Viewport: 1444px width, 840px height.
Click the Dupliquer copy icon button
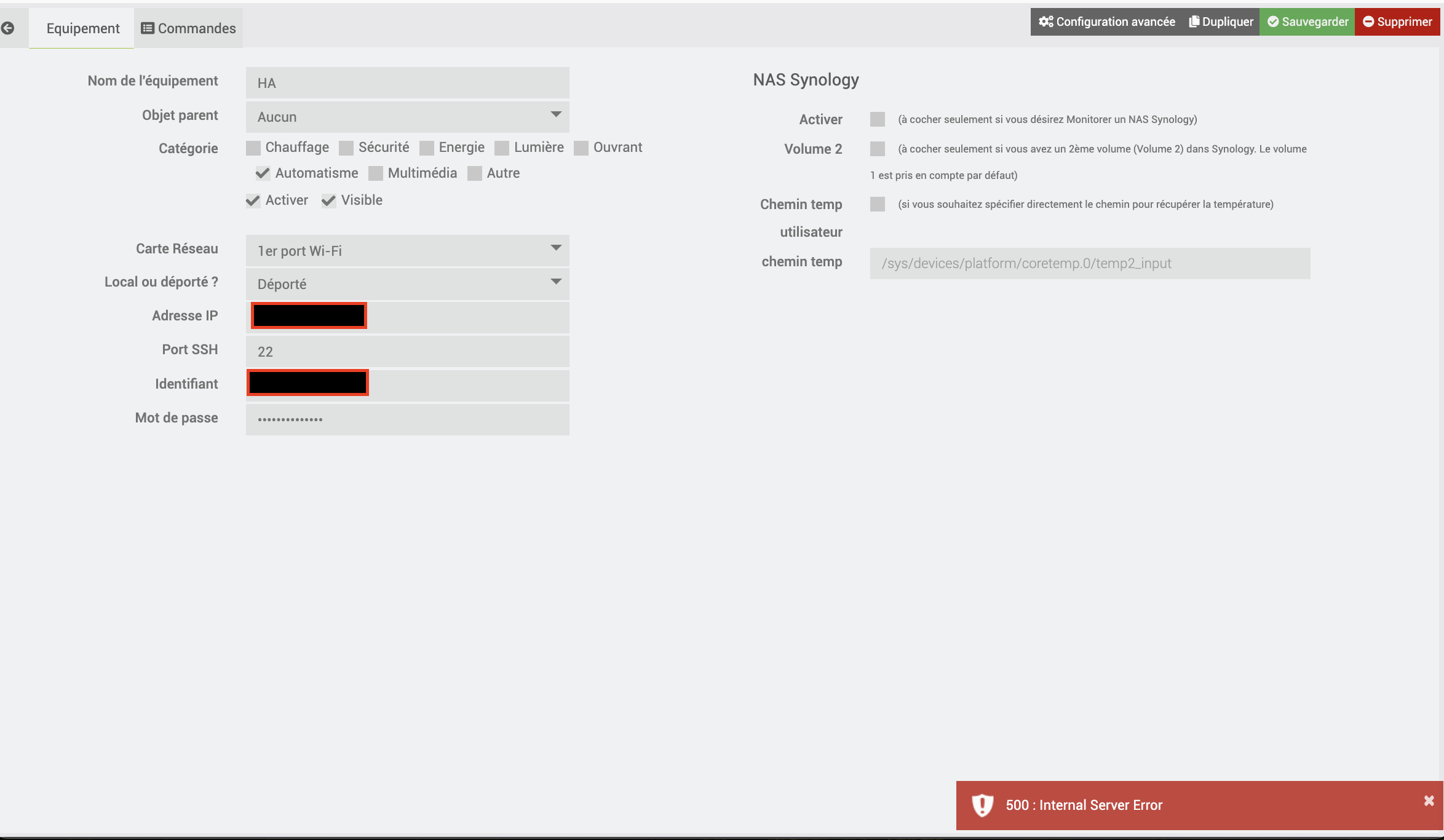click(x=1221, y=22)
